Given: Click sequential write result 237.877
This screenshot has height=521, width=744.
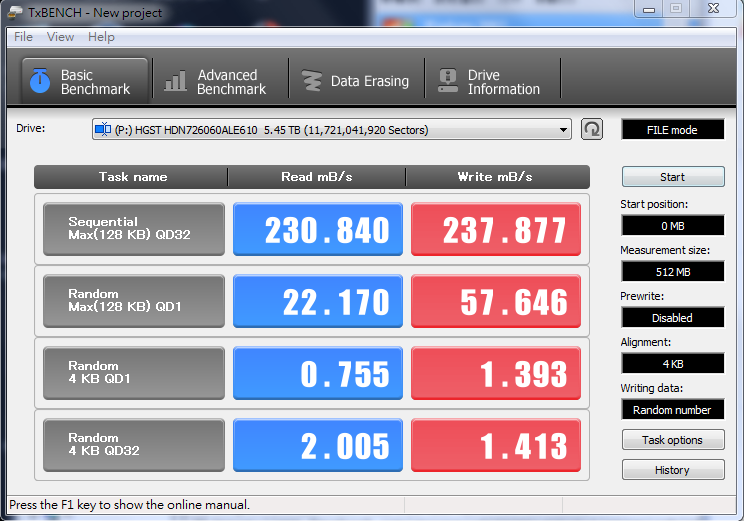Looking at the screenshot, I should point(496,229).
